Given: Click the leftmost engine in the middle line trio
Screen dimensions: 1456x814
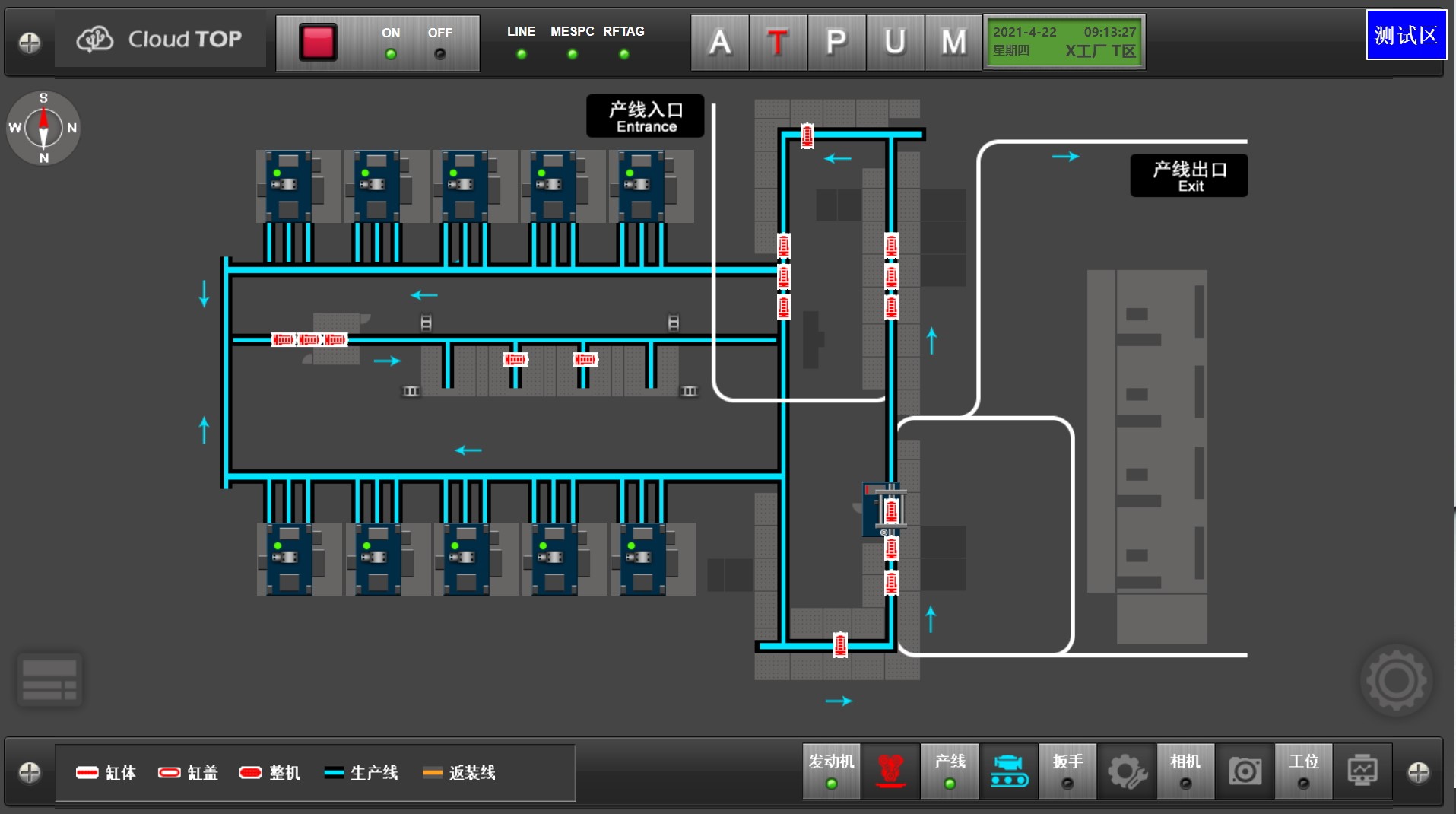Looking at the screenshot, I should pos(284,339).
